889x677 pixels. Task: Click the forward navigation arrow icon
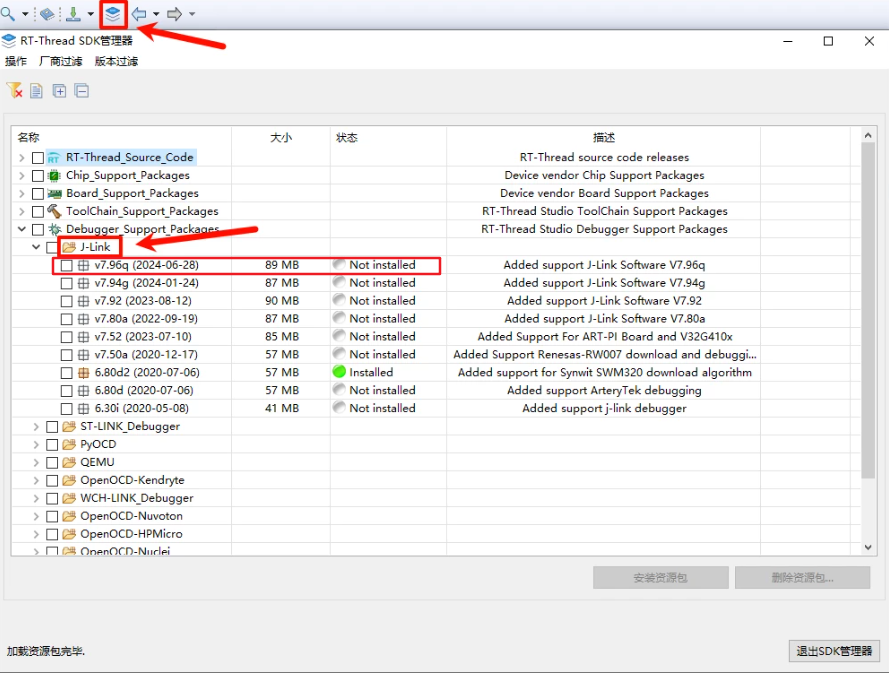coord(175,14)
